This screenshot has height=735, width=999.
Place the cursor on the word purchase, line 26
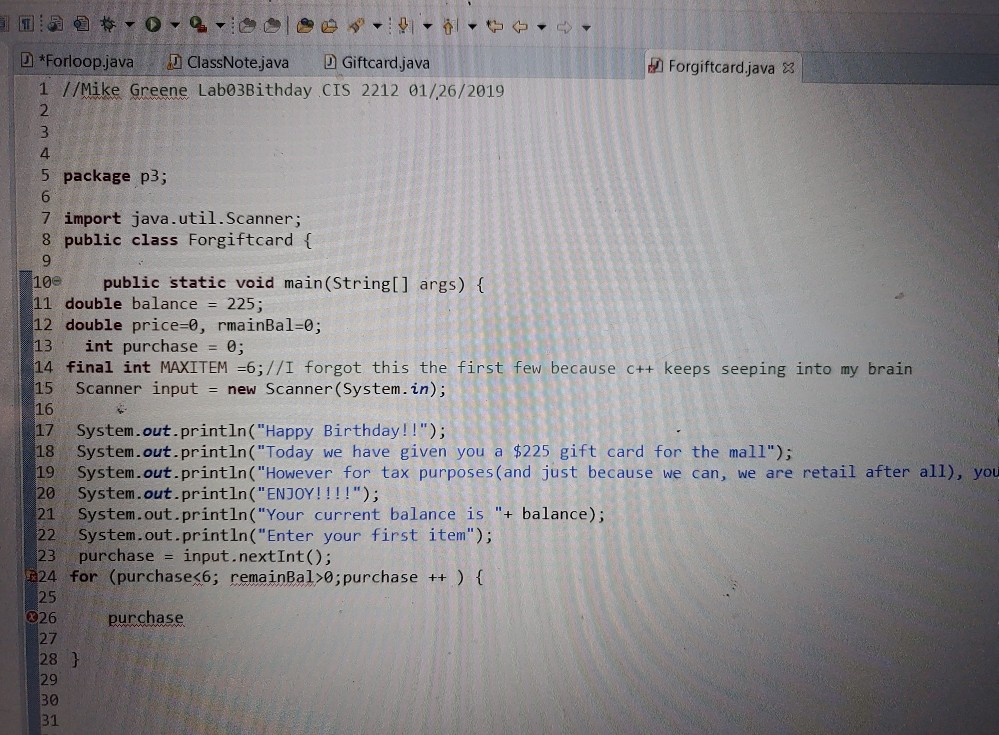pos(145,617)
